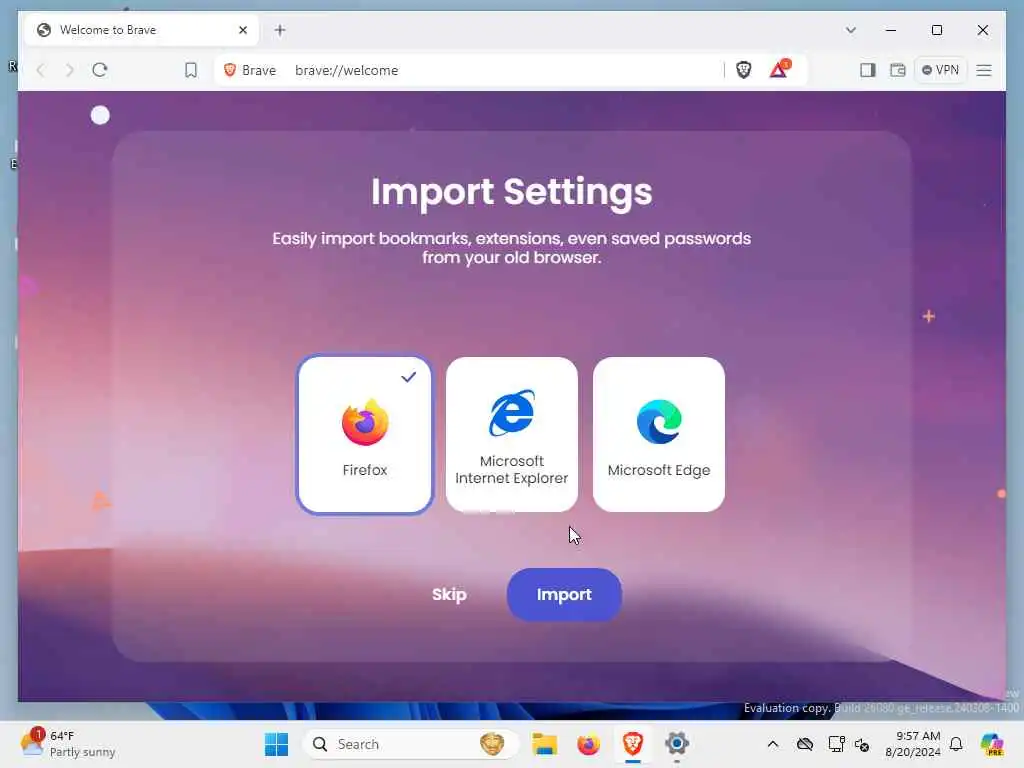This screenshot has height=768, width=1024.
Task: Open the clock showing 9:57 AM
Action: click(x=912, y=744)
